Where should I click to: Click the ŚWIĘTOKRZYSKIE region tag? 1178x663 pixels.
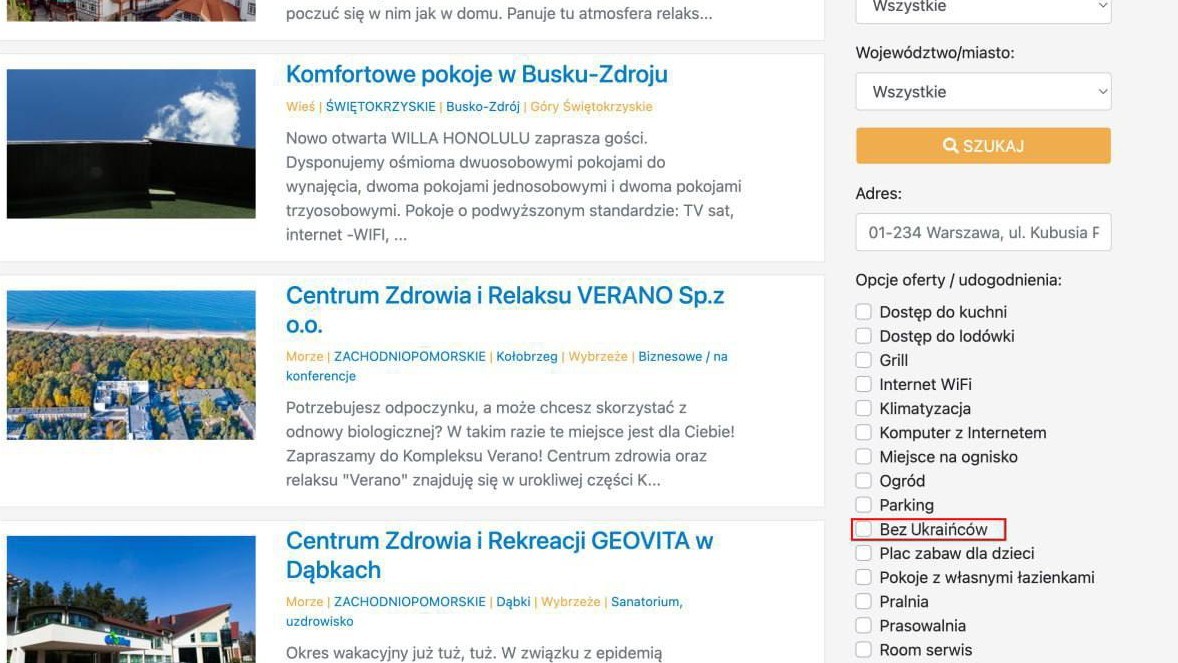[380, 107]
